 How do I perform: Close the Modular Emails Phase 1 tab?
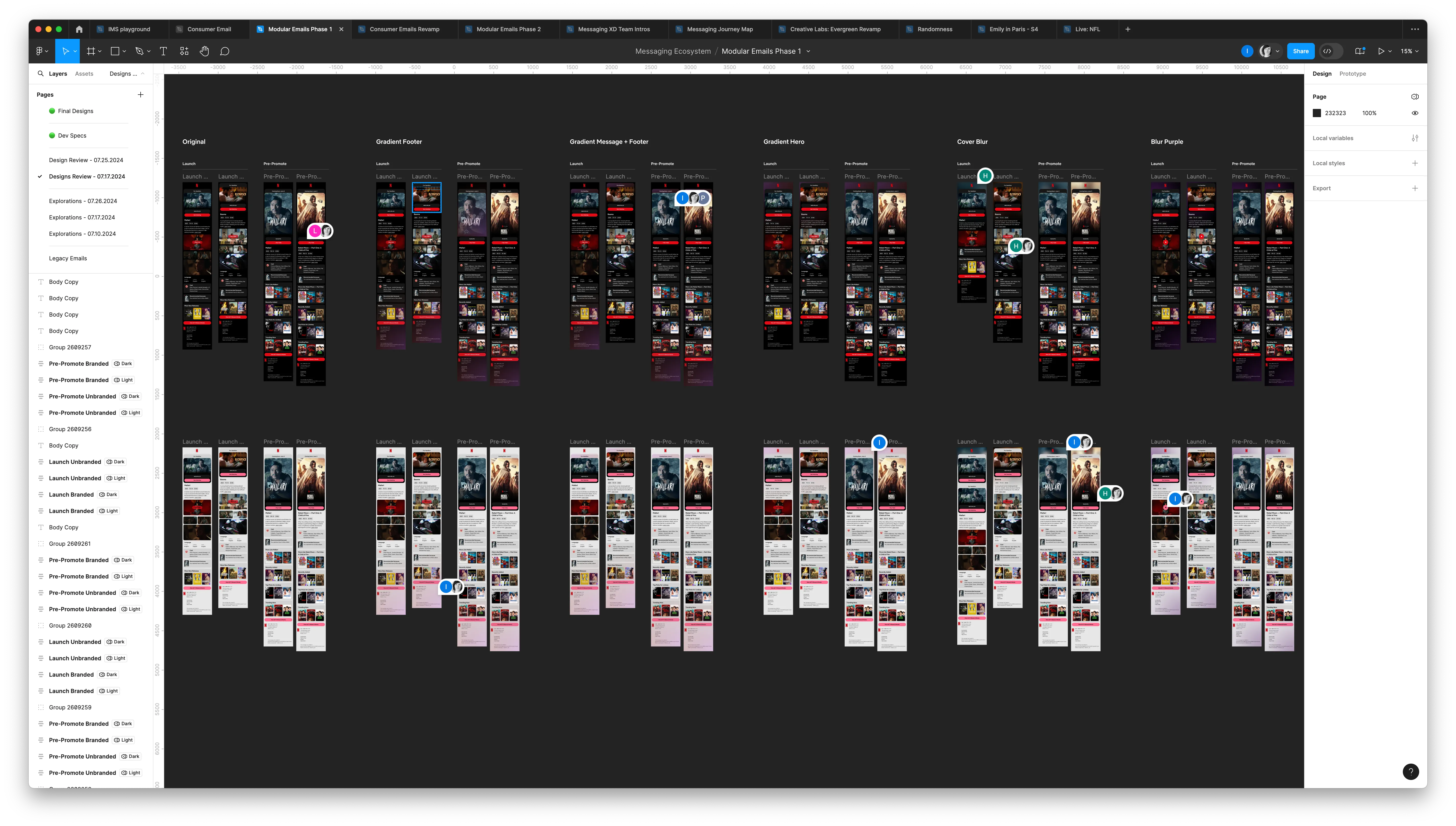341,29
